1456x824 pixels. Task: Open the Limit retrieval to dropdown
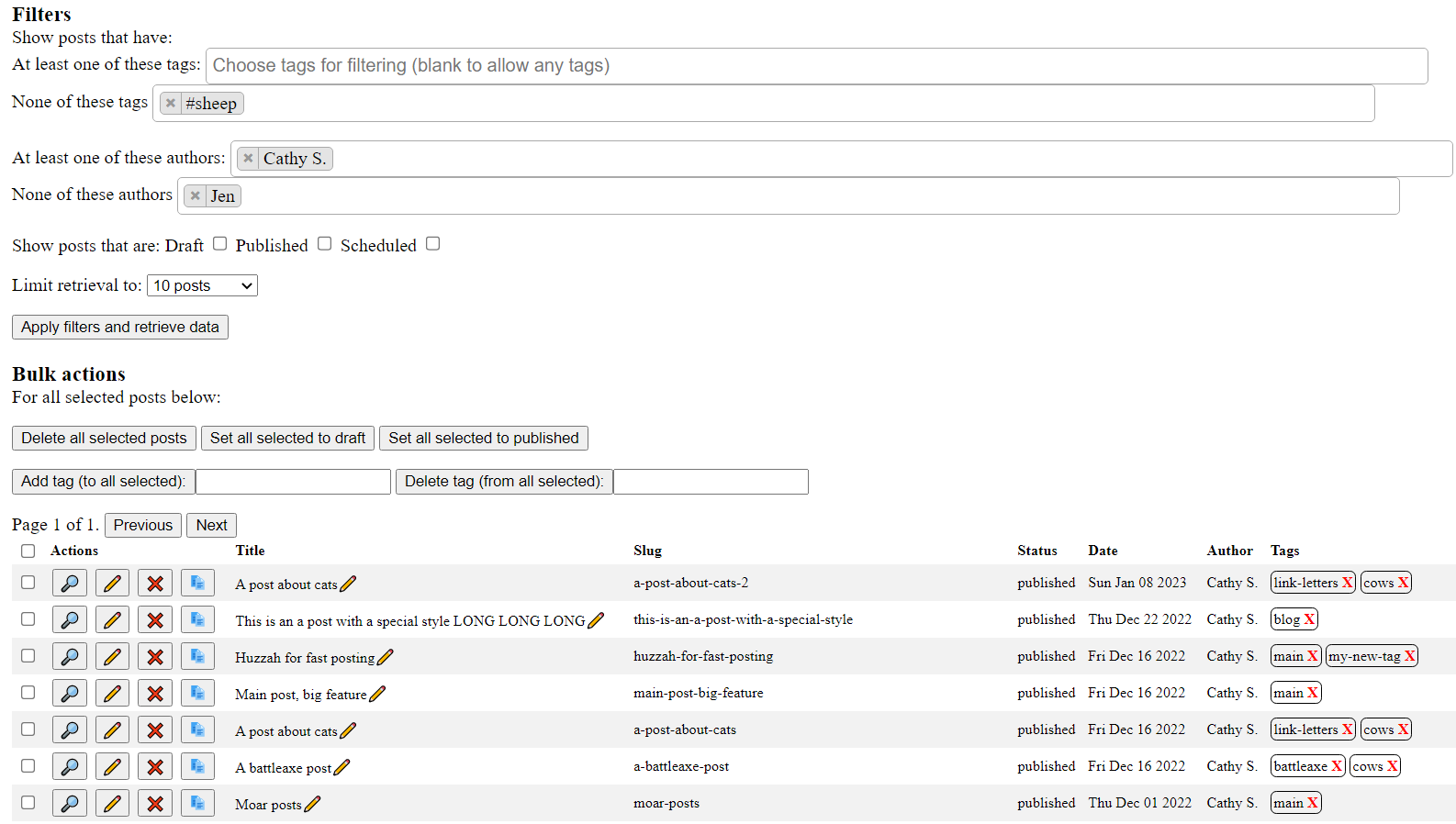click(202, 286)
